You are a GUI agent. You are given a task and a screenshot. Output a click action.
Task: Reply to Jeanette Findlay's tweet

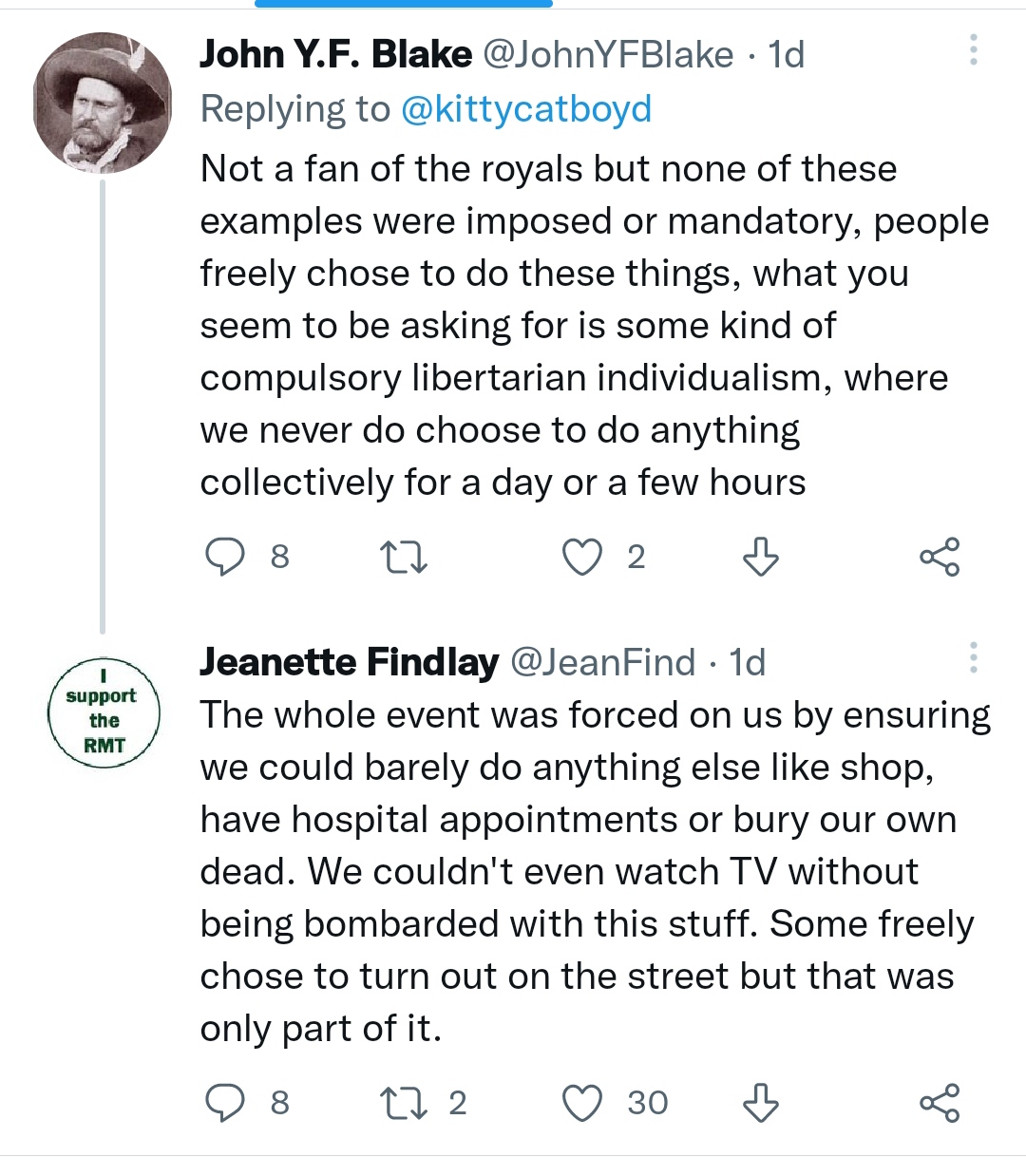pos(226,1103)
